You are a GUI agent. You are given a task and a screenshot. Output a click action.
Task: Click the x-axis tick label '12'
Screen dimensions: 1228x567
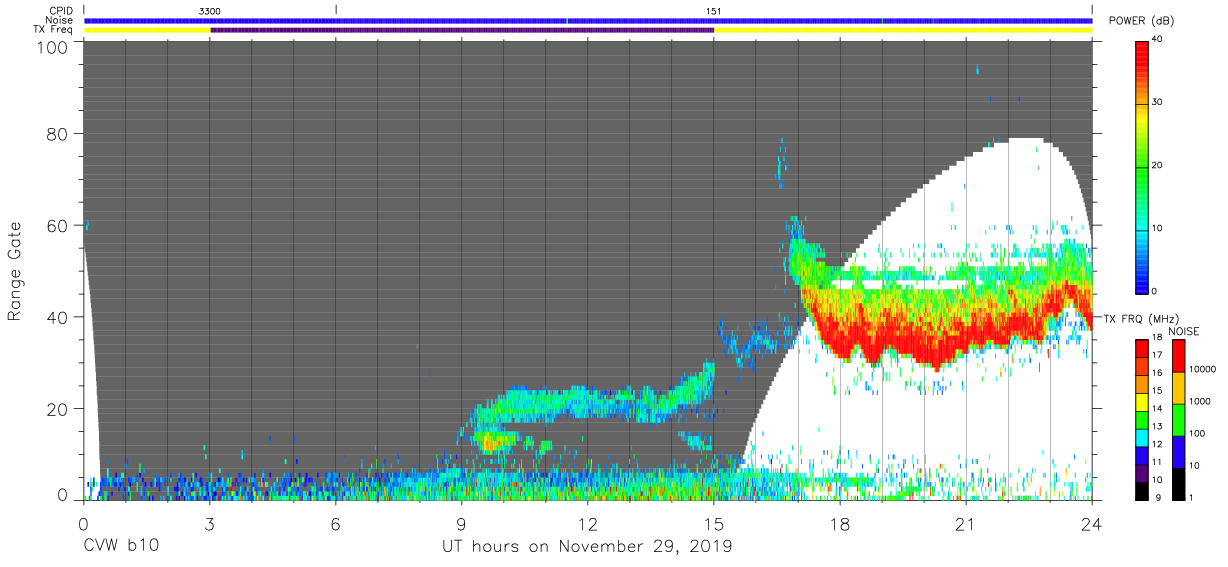[588, 524]
